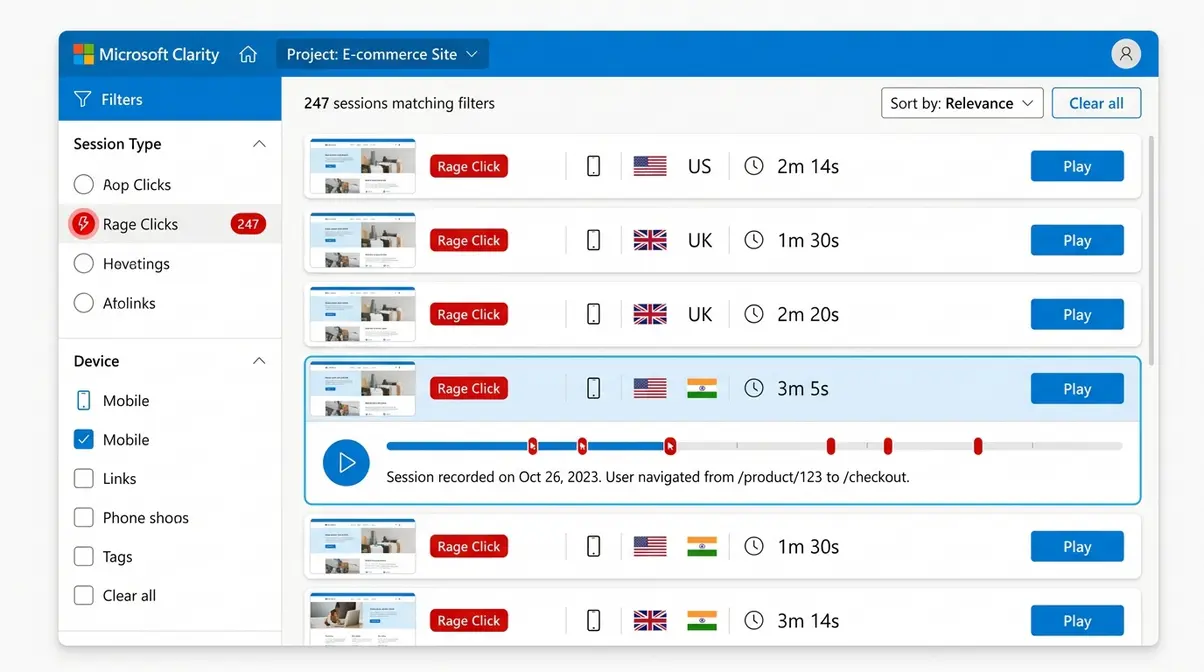The width and height of the screenshot is (1204, 672).
Task: Click the clock icon next to 3m 14s
Action: click(x=754, y=620)
